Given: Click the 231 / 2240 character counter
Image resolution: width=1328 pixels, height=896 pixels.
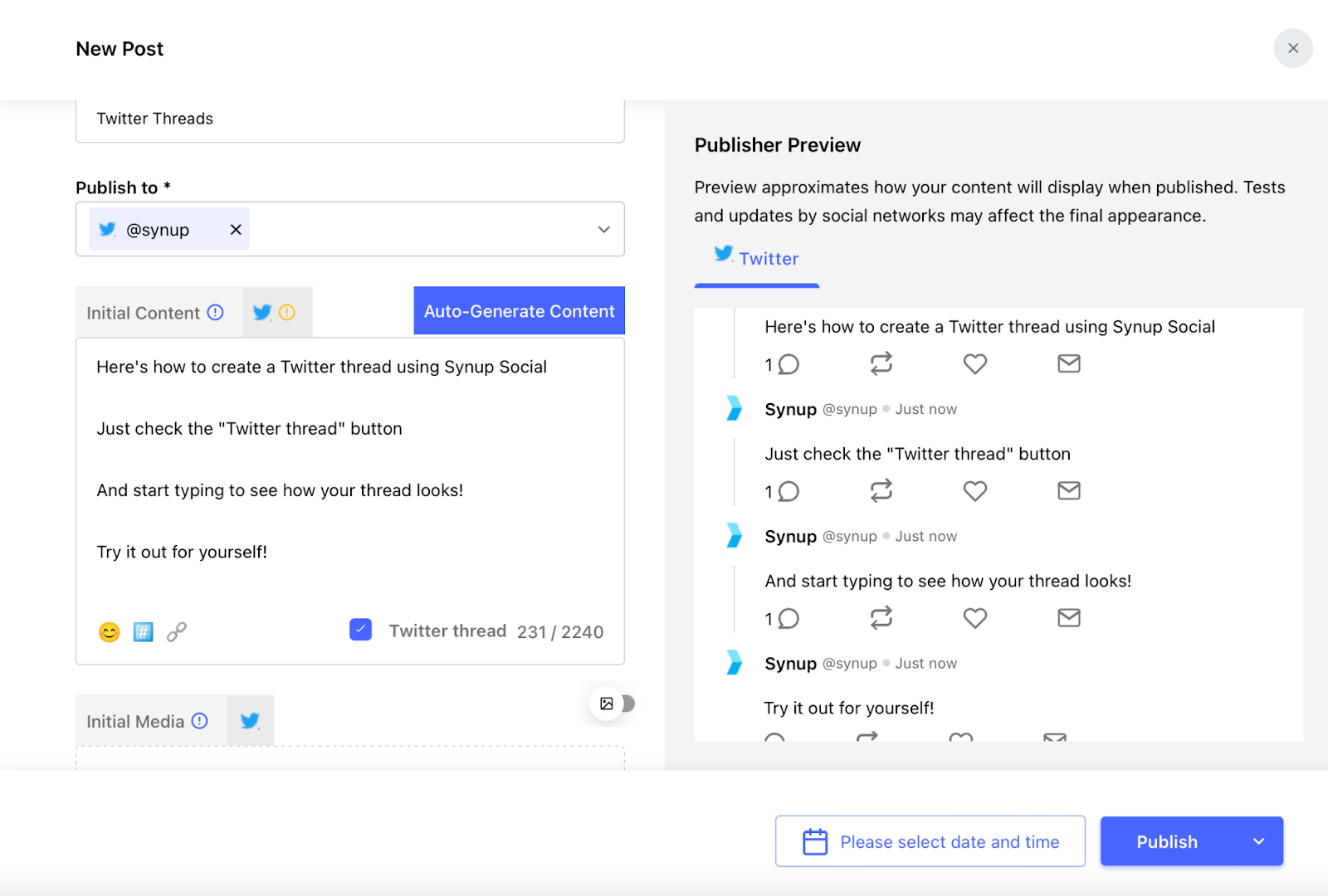Looking at the screenshot, I should [x=560, y=632].
